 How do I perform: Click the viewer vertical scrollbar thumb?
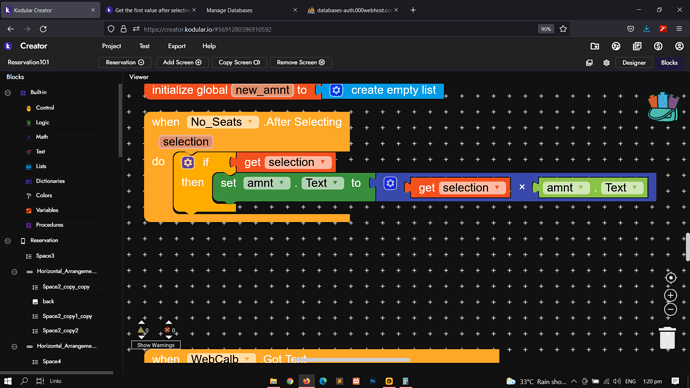click(x=687, y=246)
